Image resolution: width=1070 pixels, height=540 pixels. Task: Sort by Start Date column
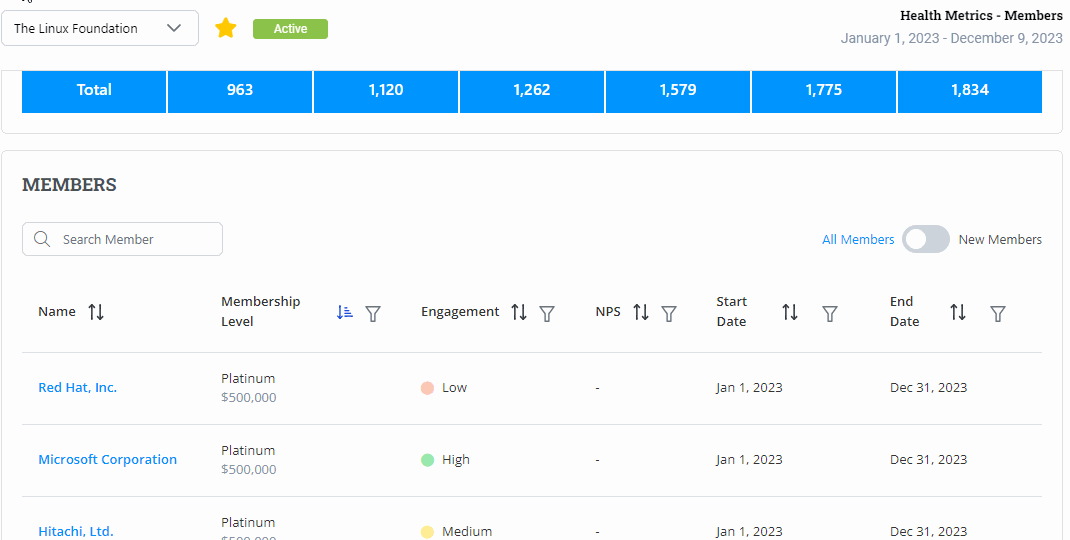790,313
